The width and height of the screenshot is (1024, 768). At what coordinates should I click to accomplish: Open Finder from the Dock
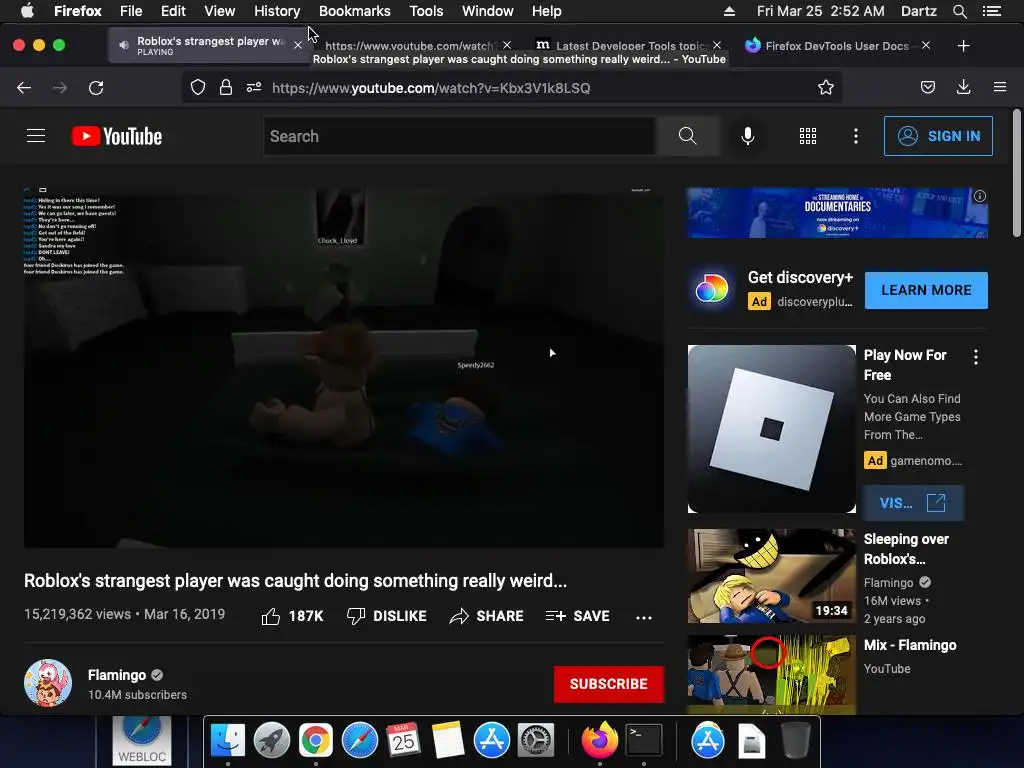coord(227,741)
